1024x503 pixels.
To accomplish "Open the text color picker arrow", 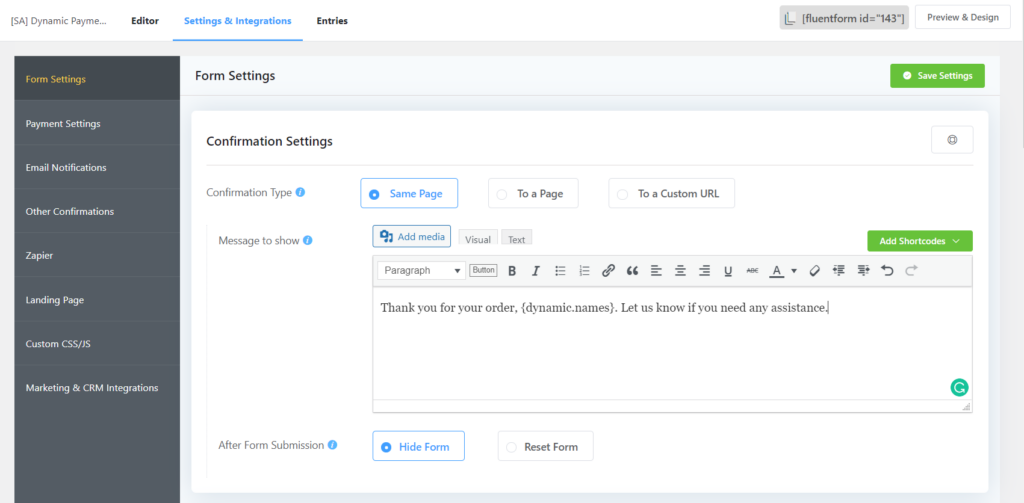I will pyautogui.click(x=794, y=270).
